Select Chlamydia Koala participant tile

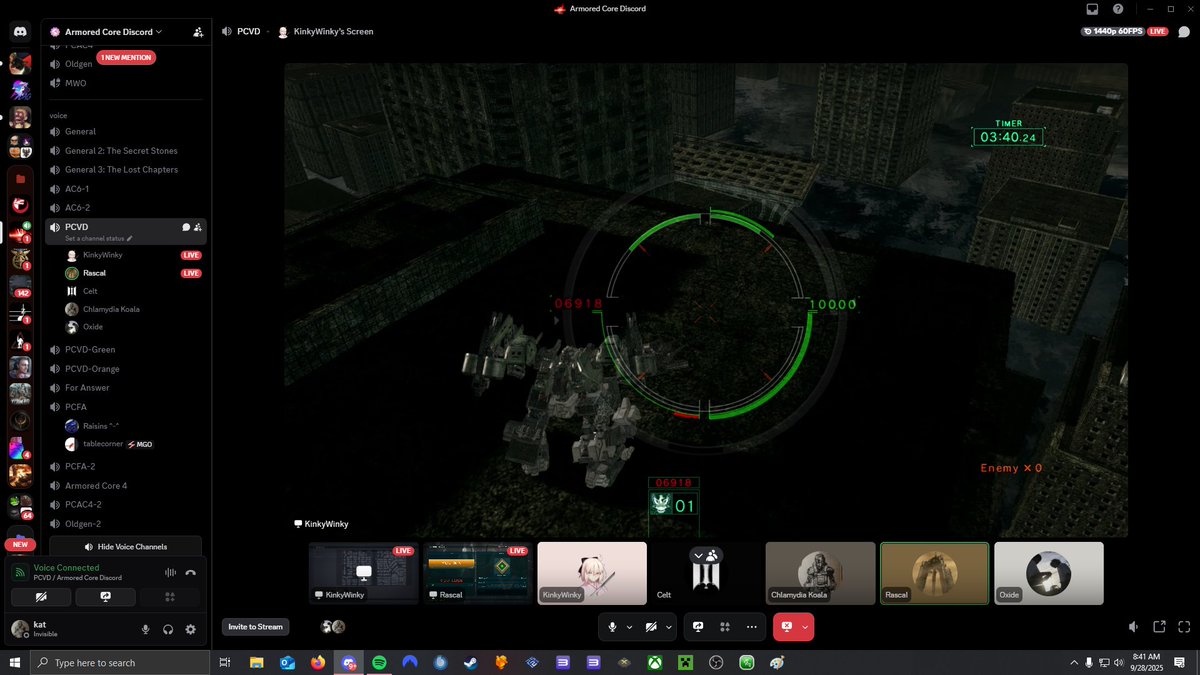(x=820, y=573)
